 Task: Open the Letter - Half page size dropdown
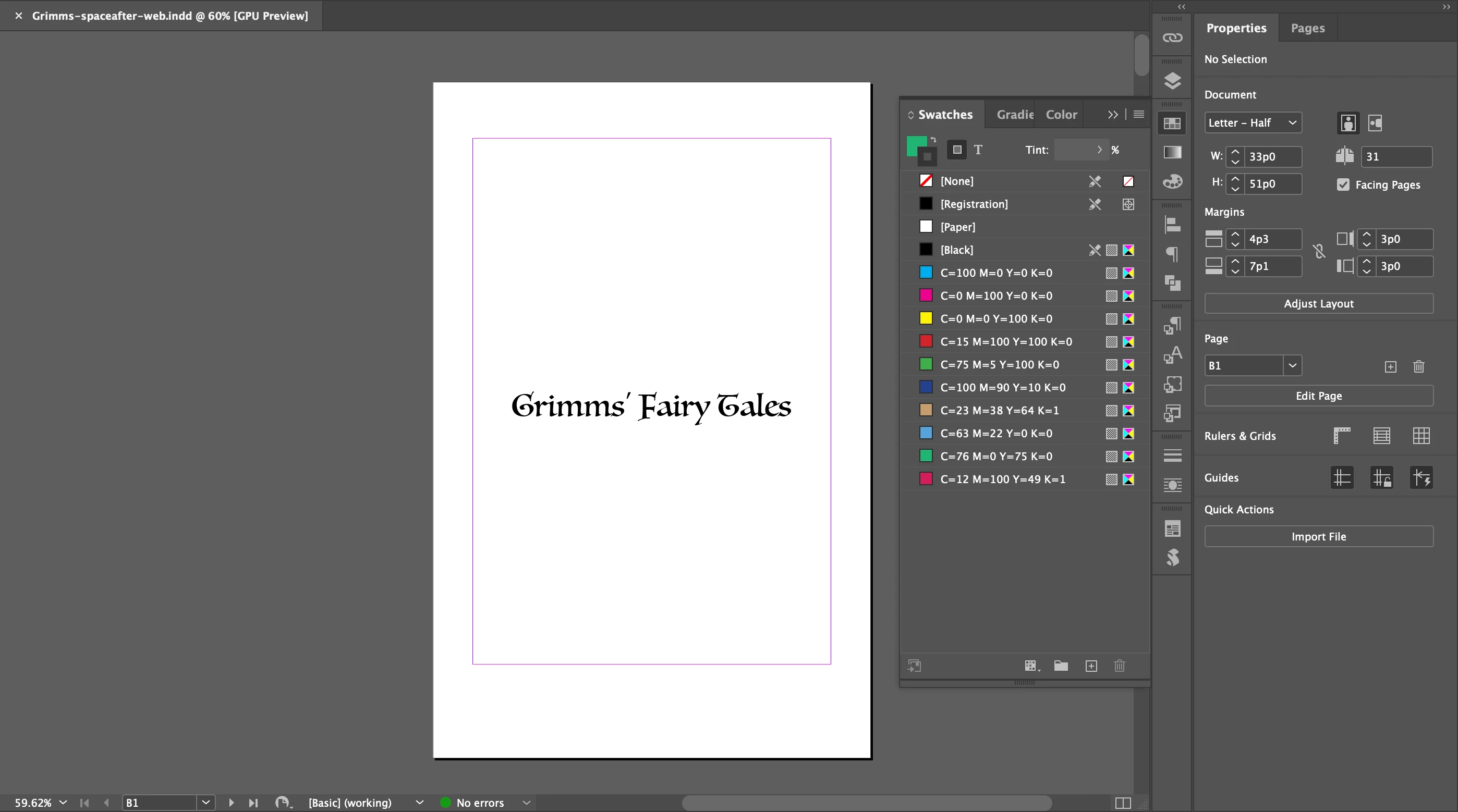(x=1253, y=123)
